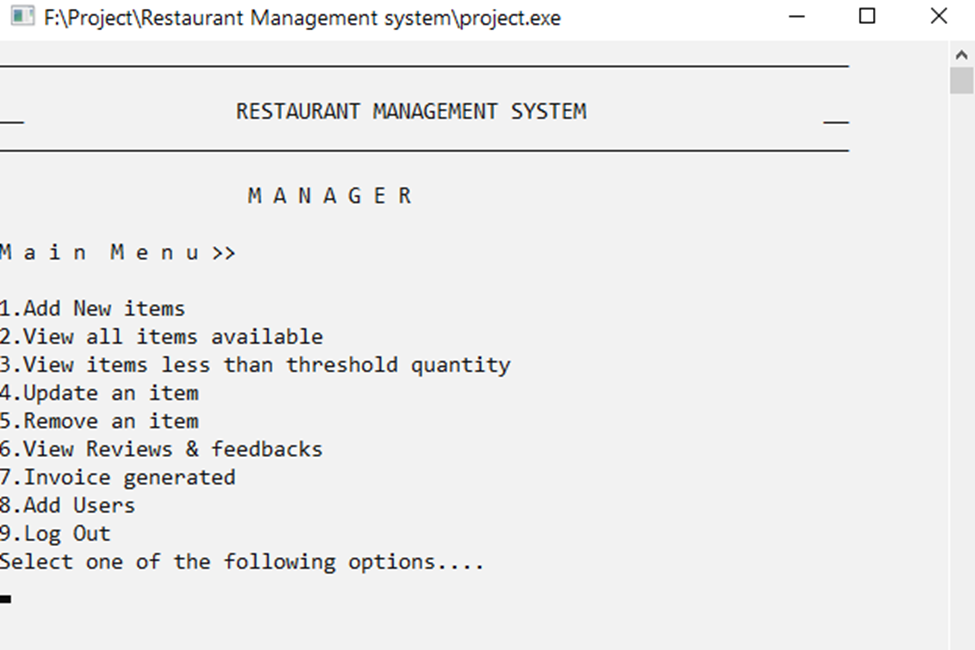Image resolution: width=975 pixels, height=650 pixels.
Task: Click the Select one of the following options prompt
Action: [243, 561]
